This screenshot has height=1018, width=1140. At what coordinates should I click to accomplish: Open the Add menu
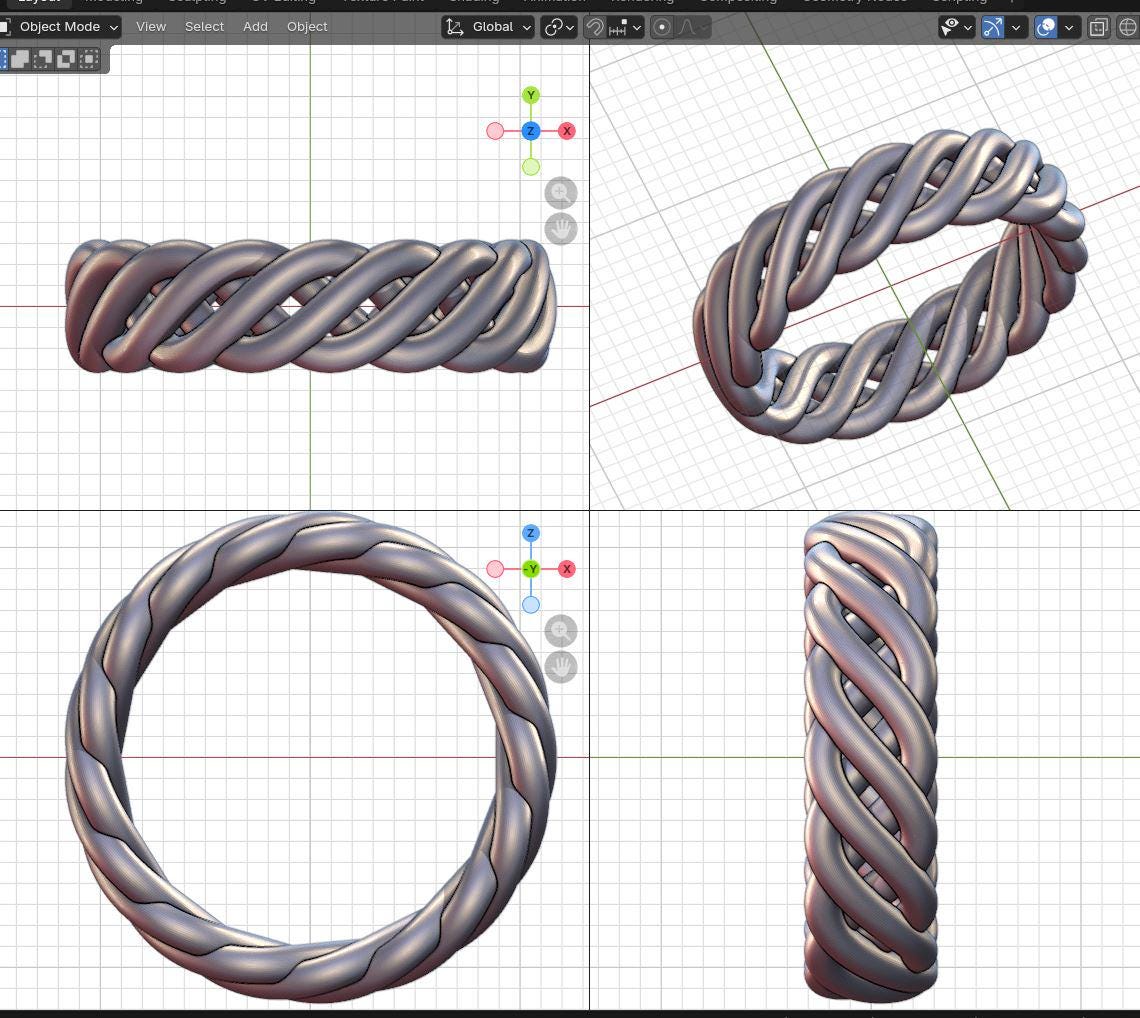click(255, 27)
